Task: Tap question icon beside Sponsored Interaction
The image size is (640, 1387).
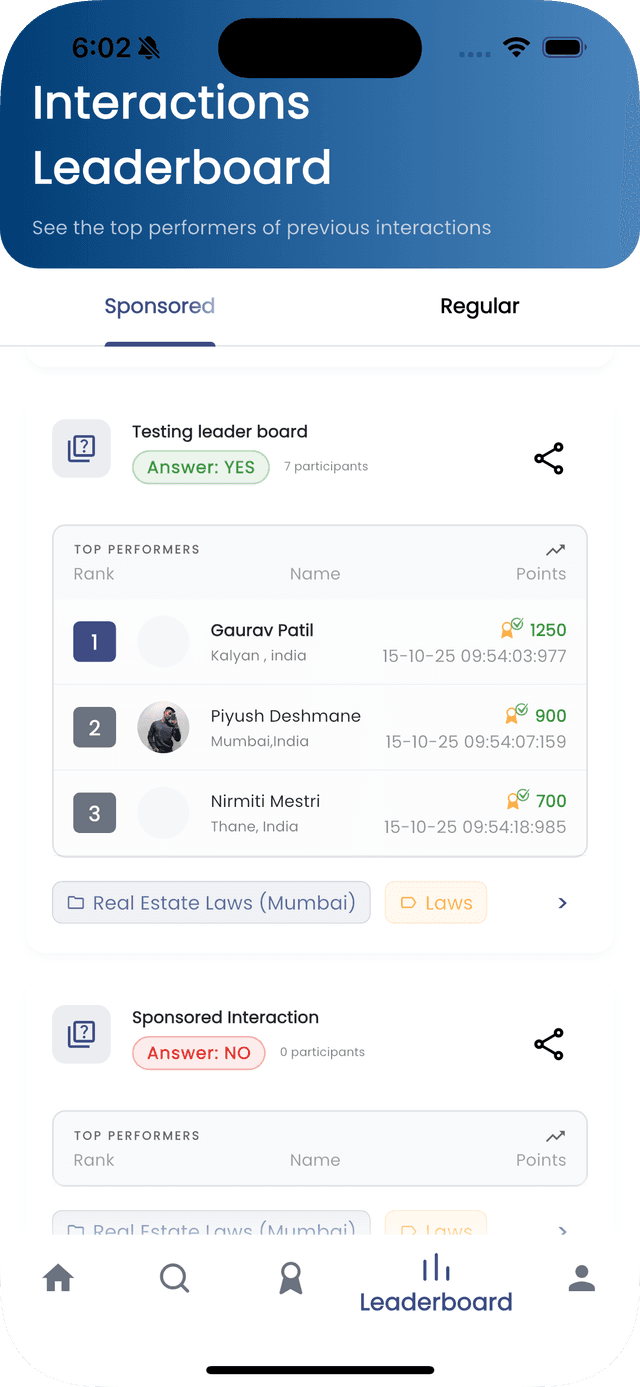Action: pos(81,1035)
